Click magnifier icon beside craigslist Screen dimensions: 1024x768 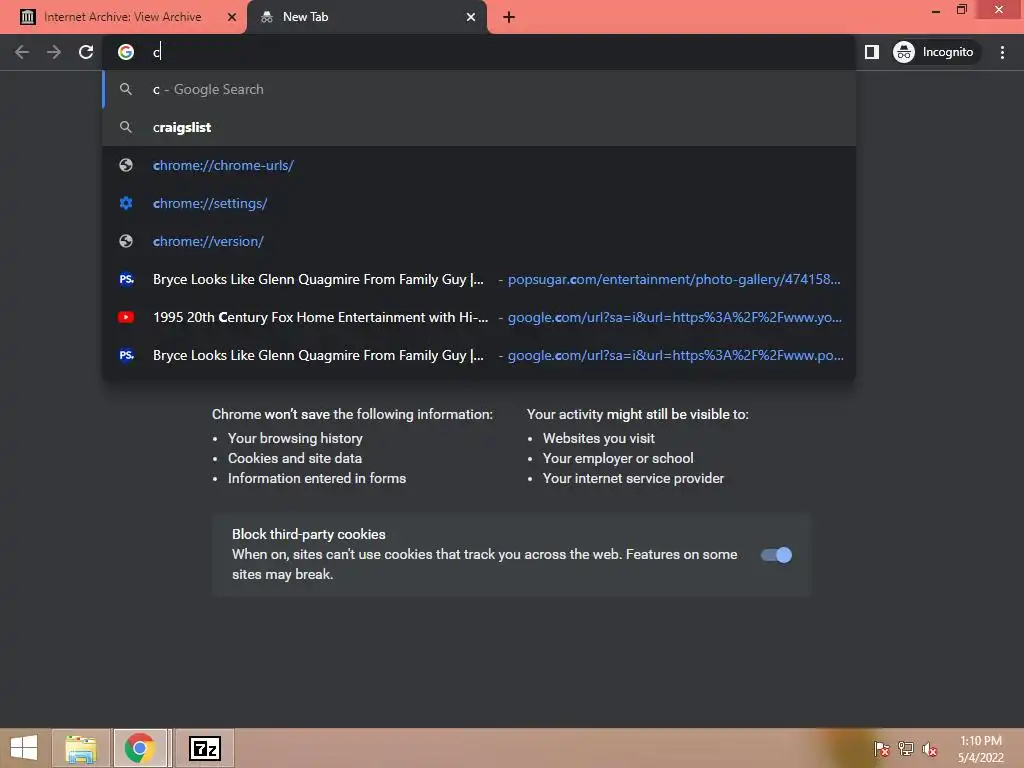126,127
